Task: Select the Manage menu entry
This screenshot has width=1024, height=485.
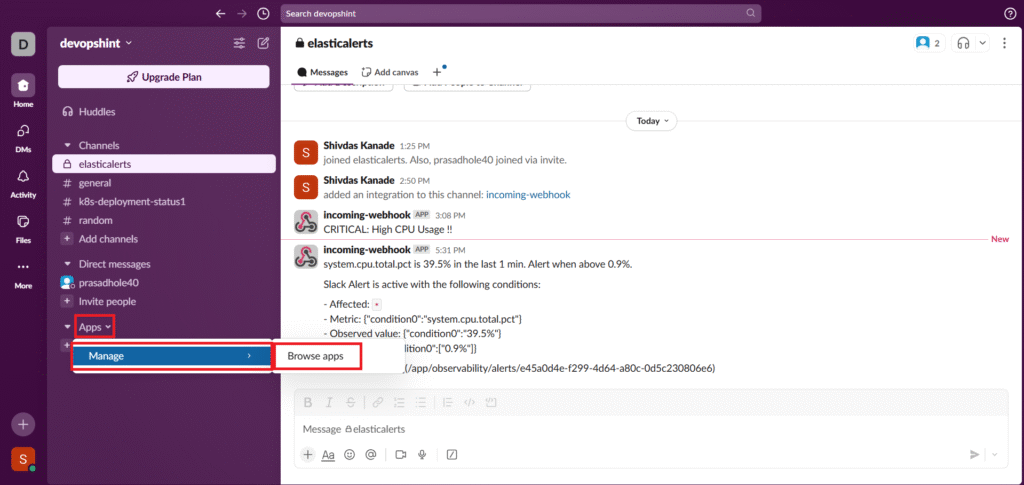Action: pyautogui.click(x=172, y=356)
